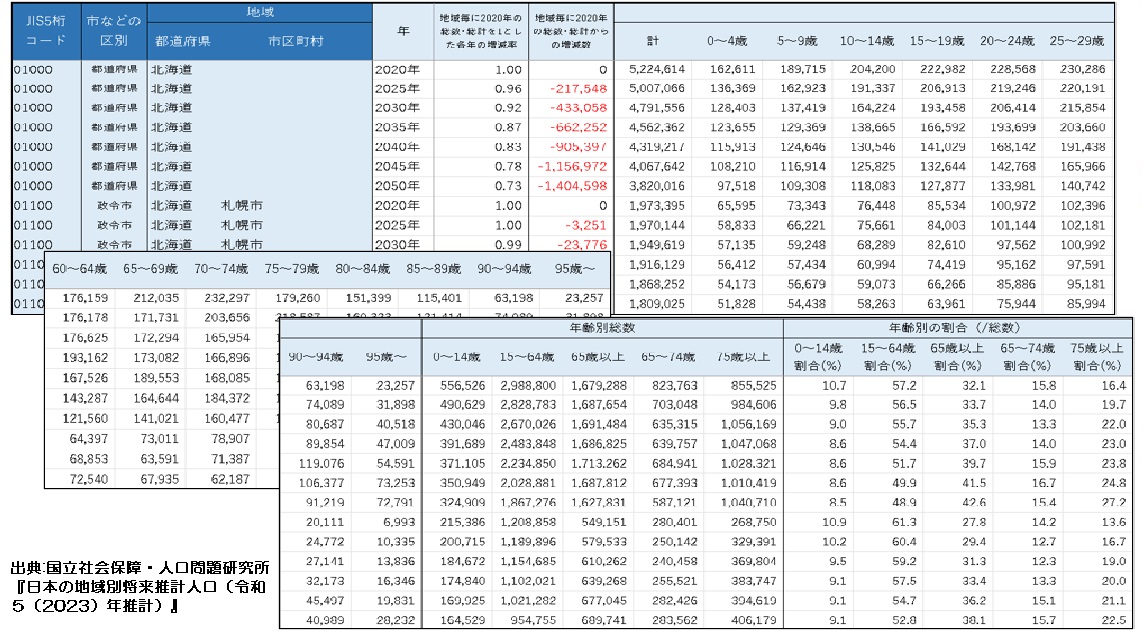Select the "年齢別の割合（／総数）" group header
This screenshot has height=635, width=1143.
point(955,328)
